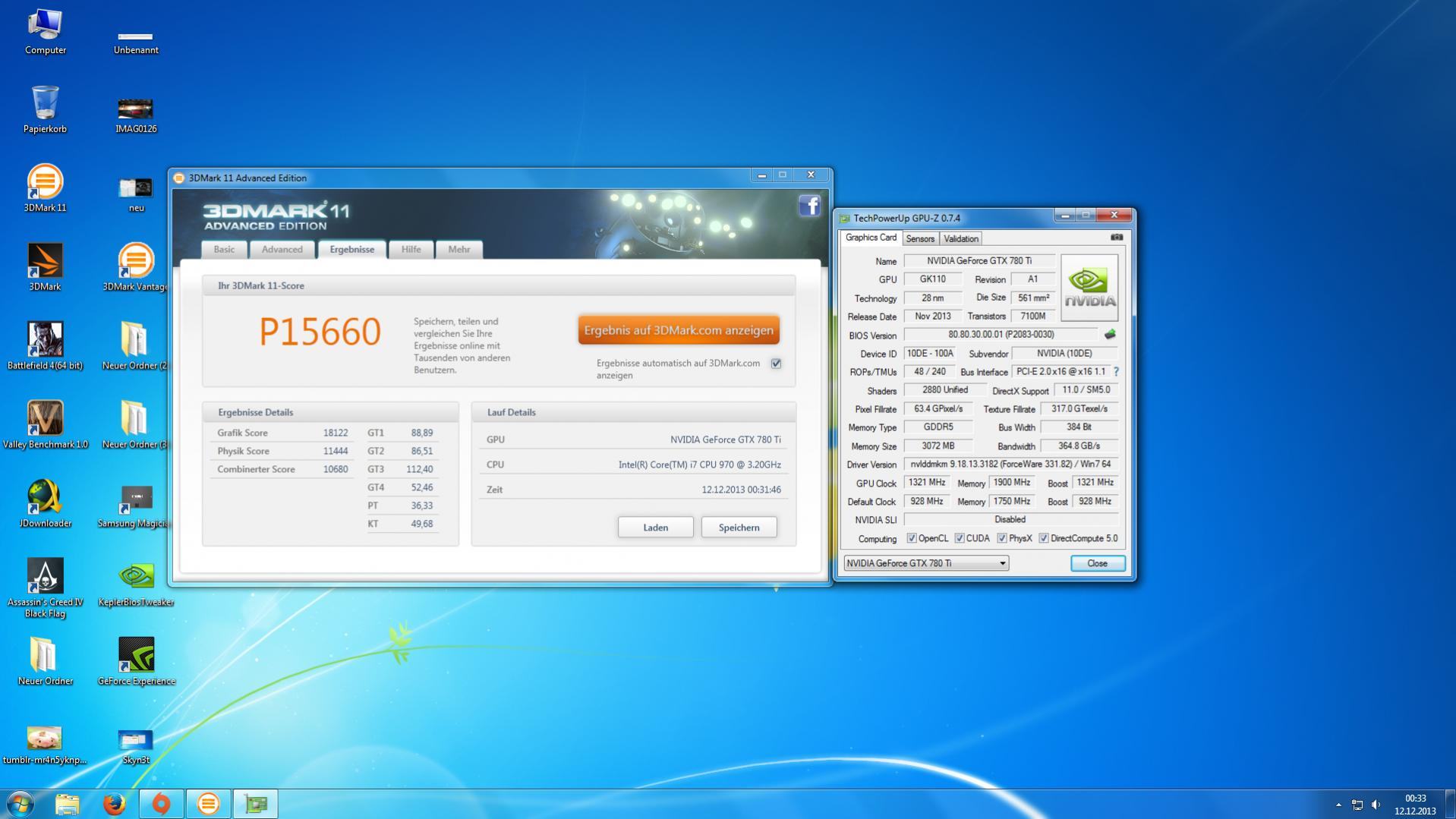Select the Graphics Card tab
This screenshot has width=1456, height=819.
(871, 238)
